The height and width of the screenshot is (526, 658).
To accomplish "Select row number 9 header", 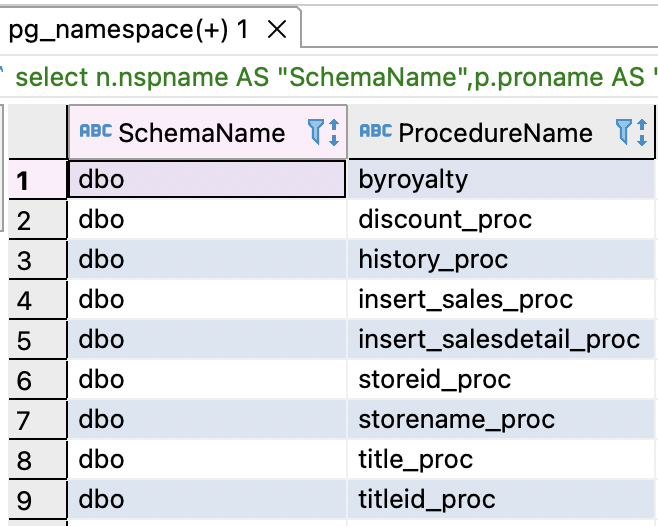I will click(x=37, y=499).
